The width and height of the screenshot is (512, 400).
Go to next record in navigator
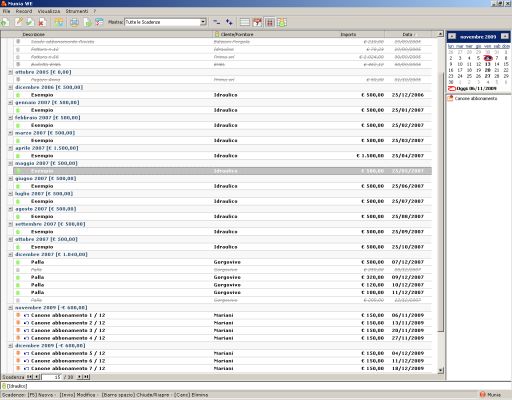click(79, 377)
